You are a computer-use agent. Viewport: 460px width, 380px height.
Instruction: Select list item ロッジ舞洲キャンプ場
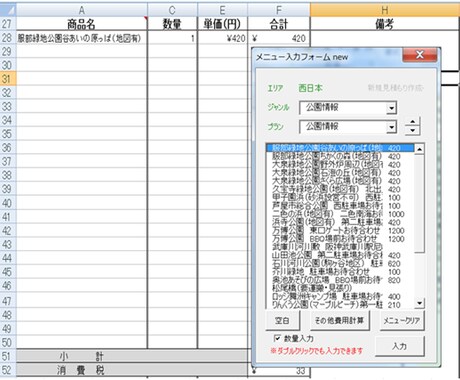tap(340, 296)
